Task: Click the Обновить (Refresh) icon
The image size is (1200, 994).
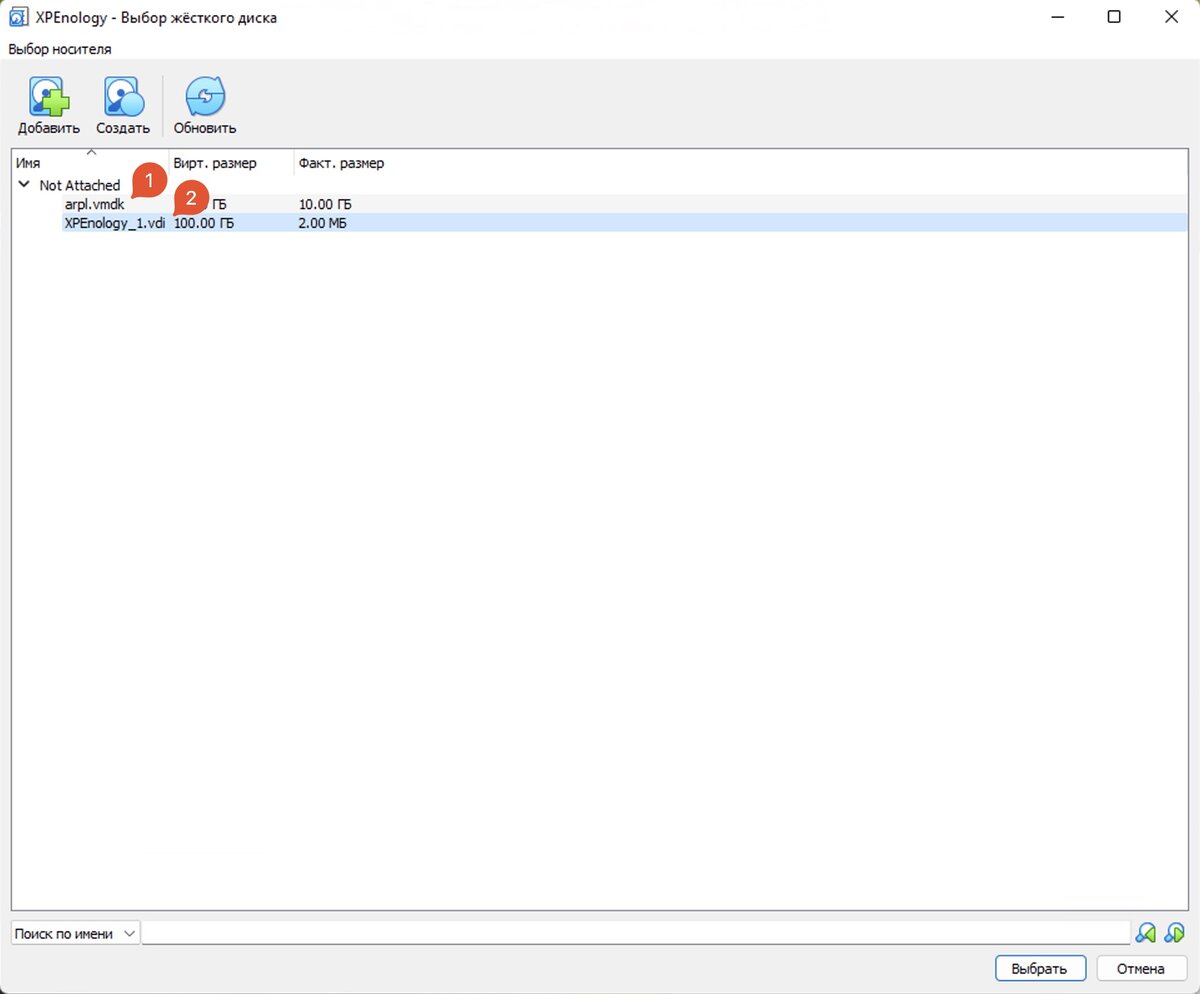Action: (205, 97)
